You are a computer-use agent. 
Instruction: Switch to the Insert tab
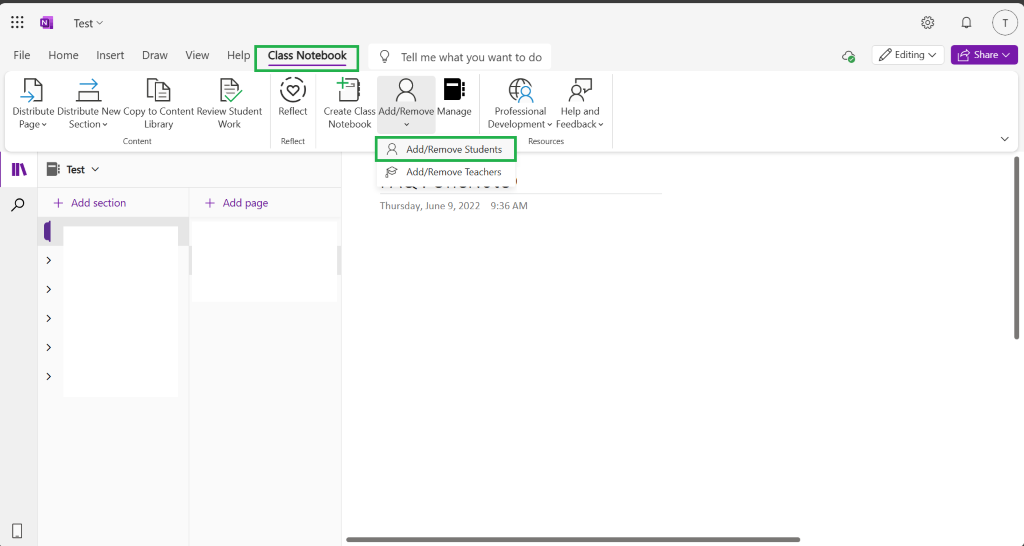click(x=110, y=56)
